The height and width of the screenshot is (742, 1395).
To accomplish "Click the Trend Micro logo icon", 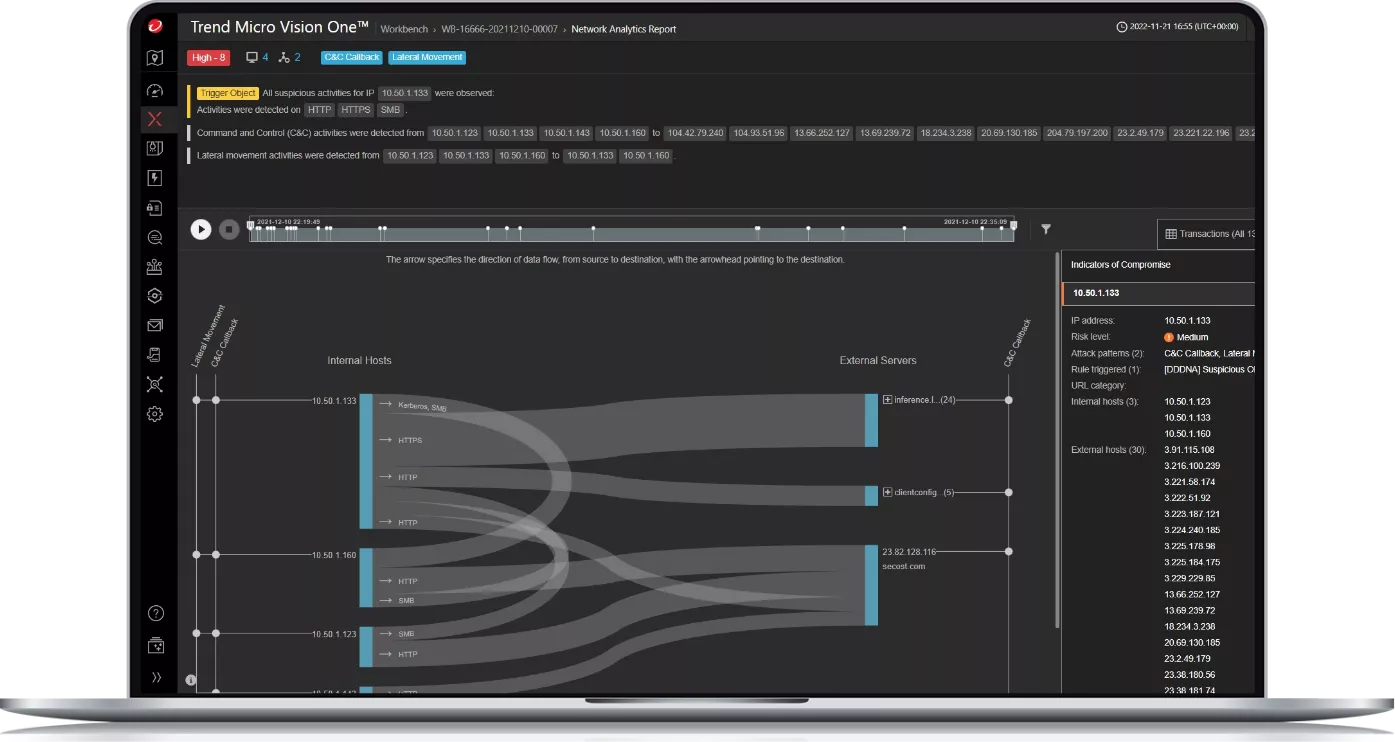I will 155,26.
